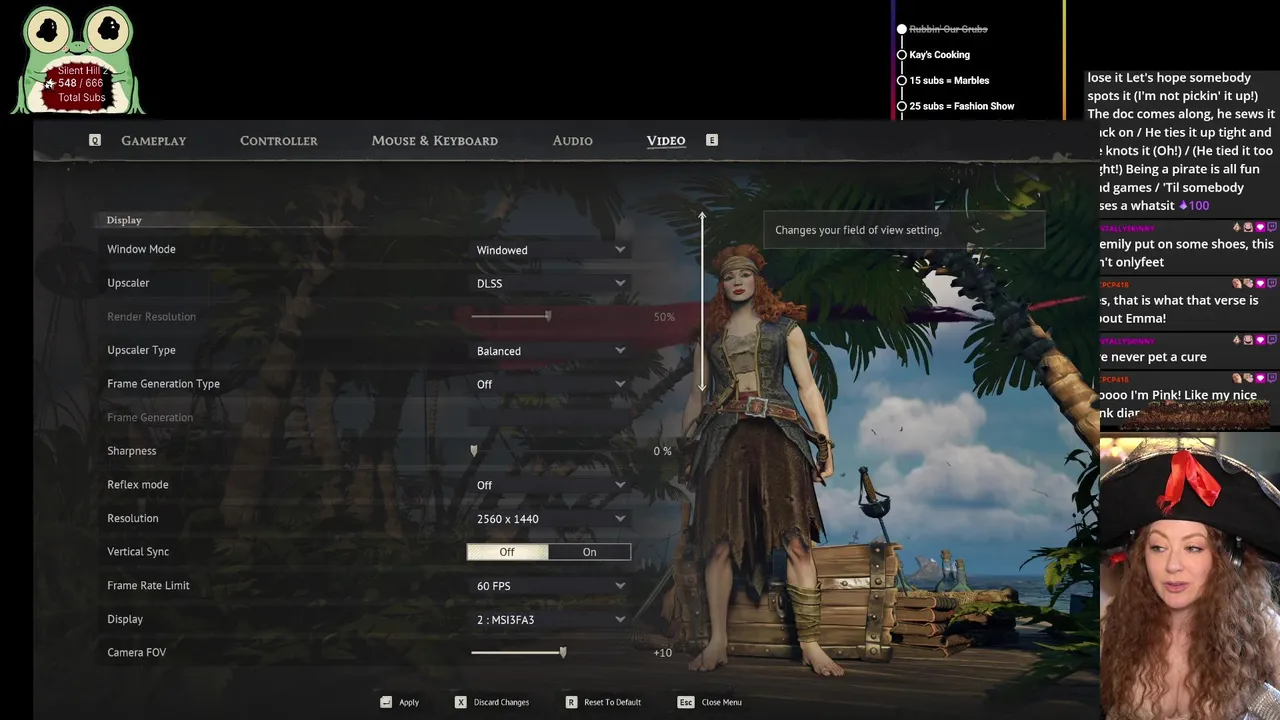
Task: Set Vertical Sync to On
Action: [x=589, y=552]
